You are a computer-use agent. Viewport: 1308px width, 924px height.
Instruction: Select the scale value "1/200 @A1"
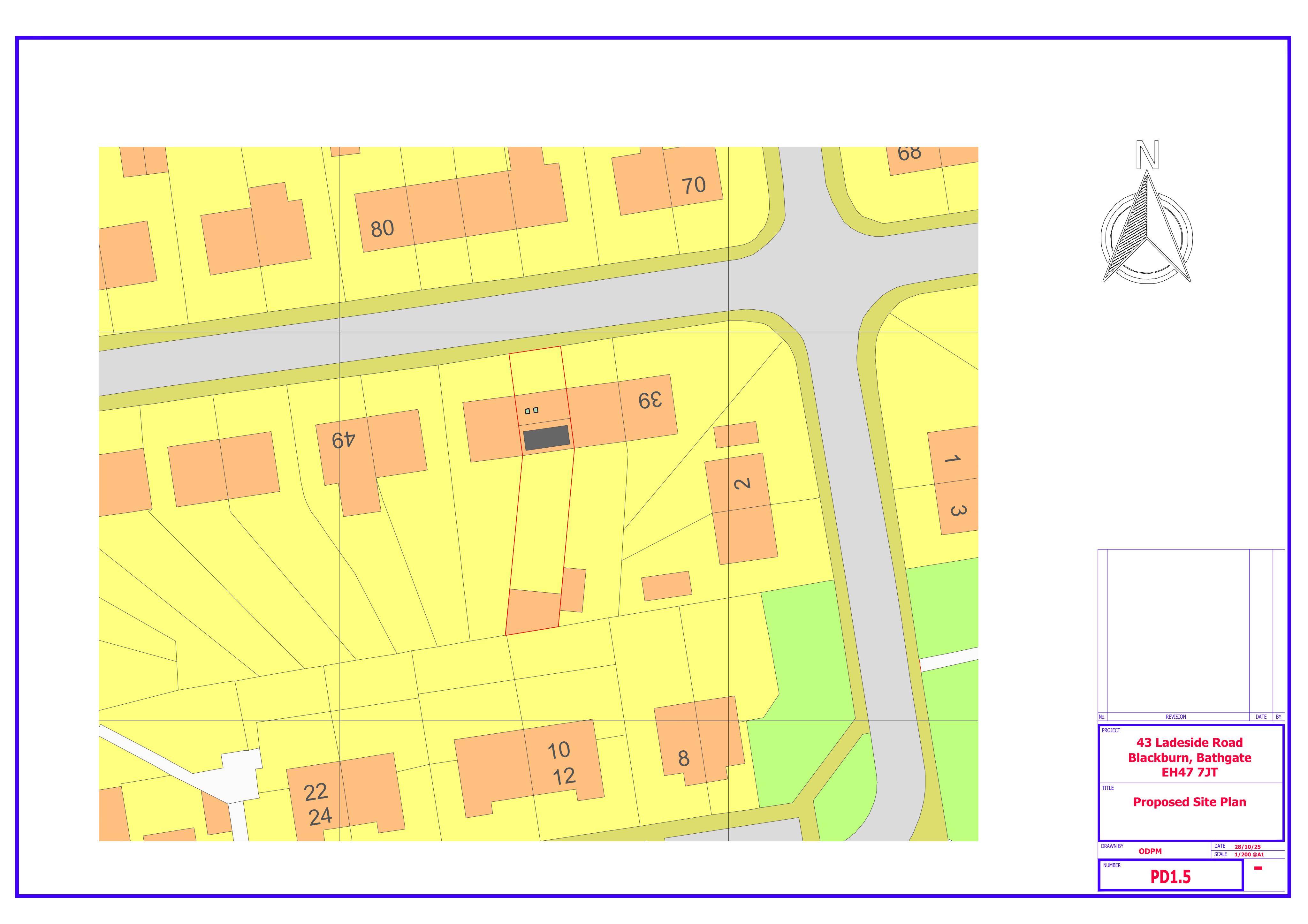coord(1249,854)
